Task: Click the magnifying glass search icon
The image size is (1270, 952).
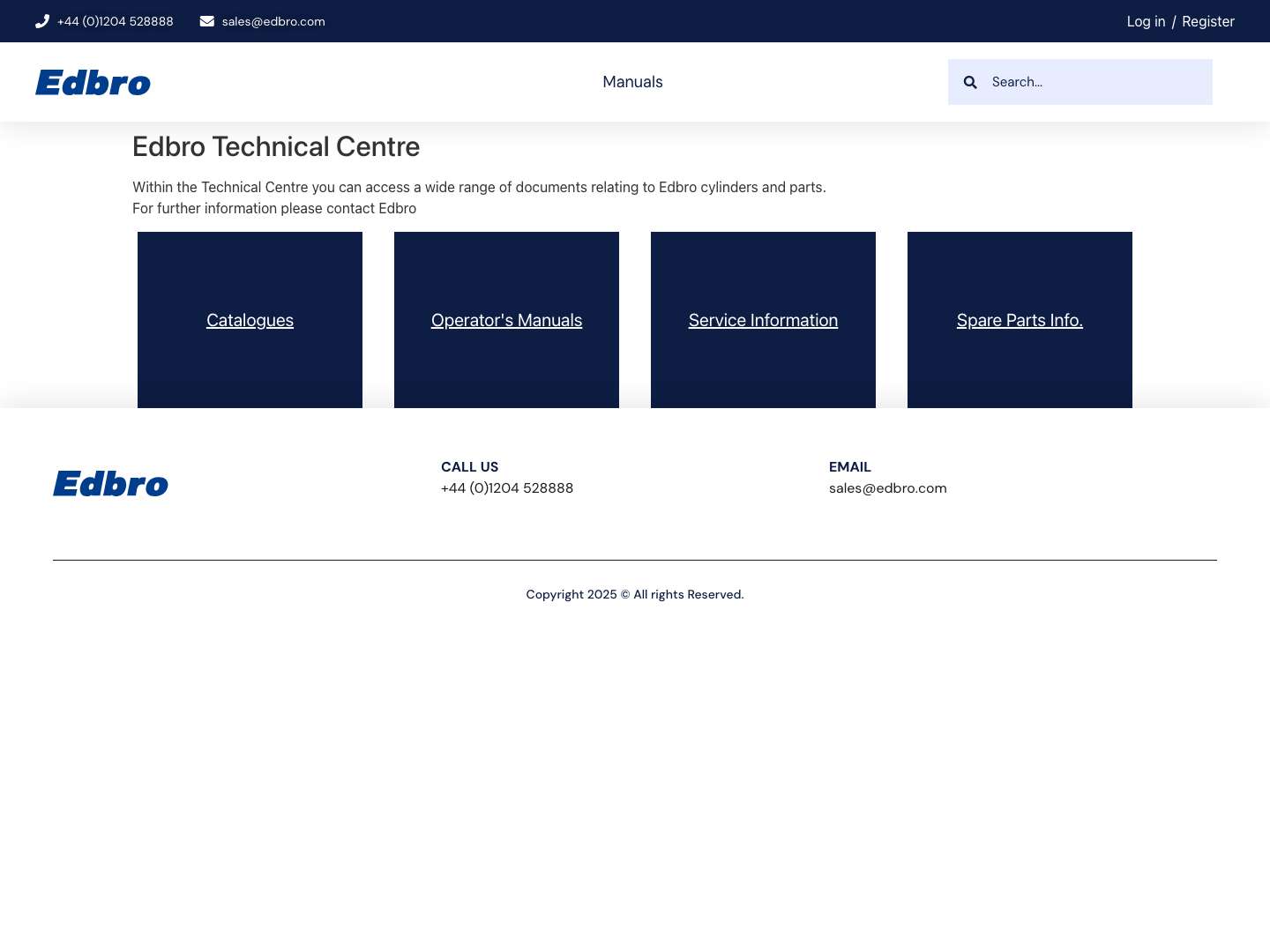Action: click(970, 82)
